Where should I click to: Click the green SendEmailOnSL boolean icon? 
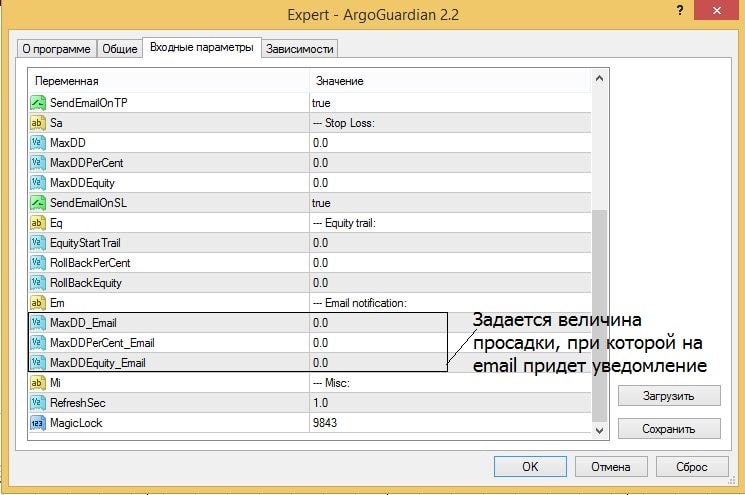38,203
